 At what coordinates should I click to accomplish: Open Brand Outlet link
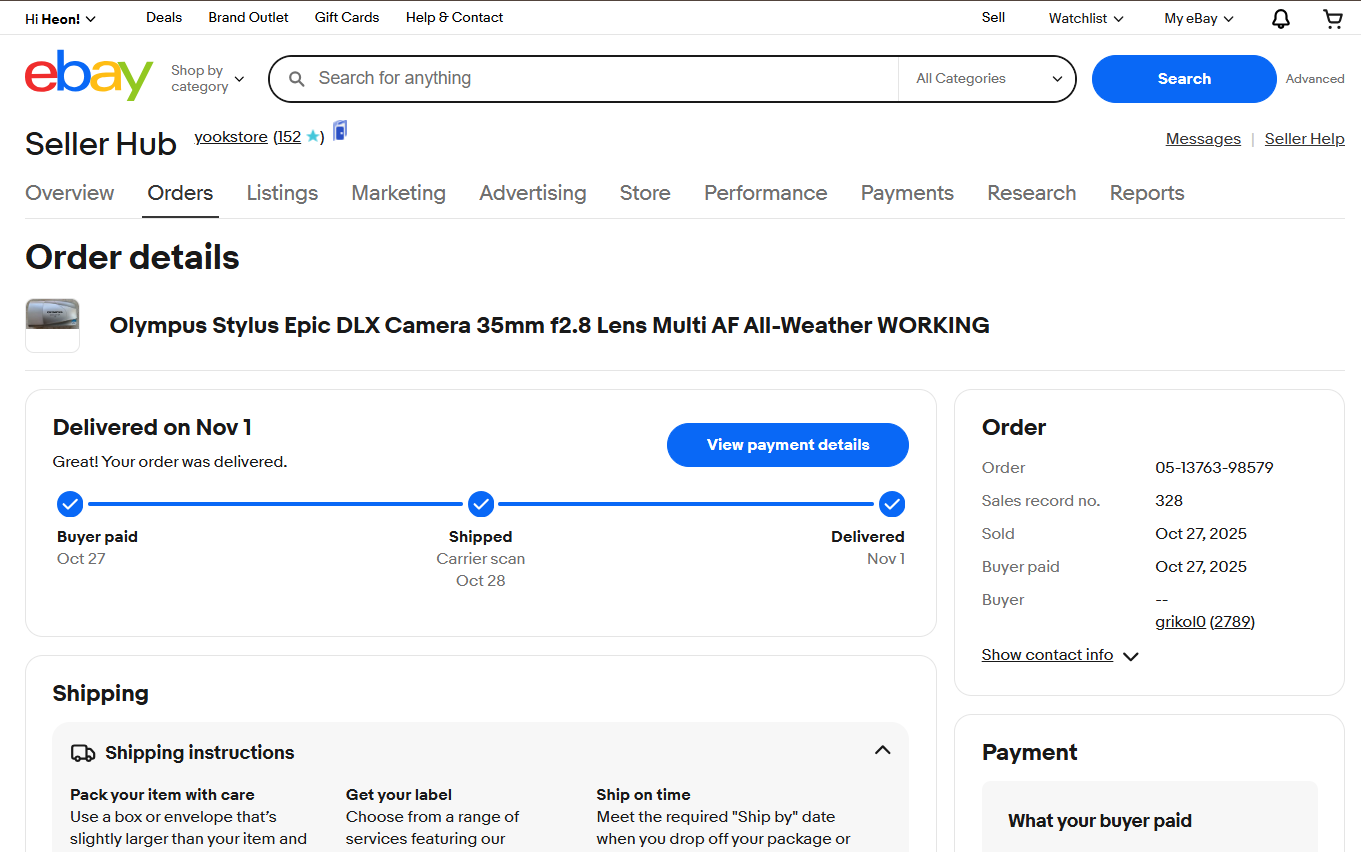click(x=249, y=17)
